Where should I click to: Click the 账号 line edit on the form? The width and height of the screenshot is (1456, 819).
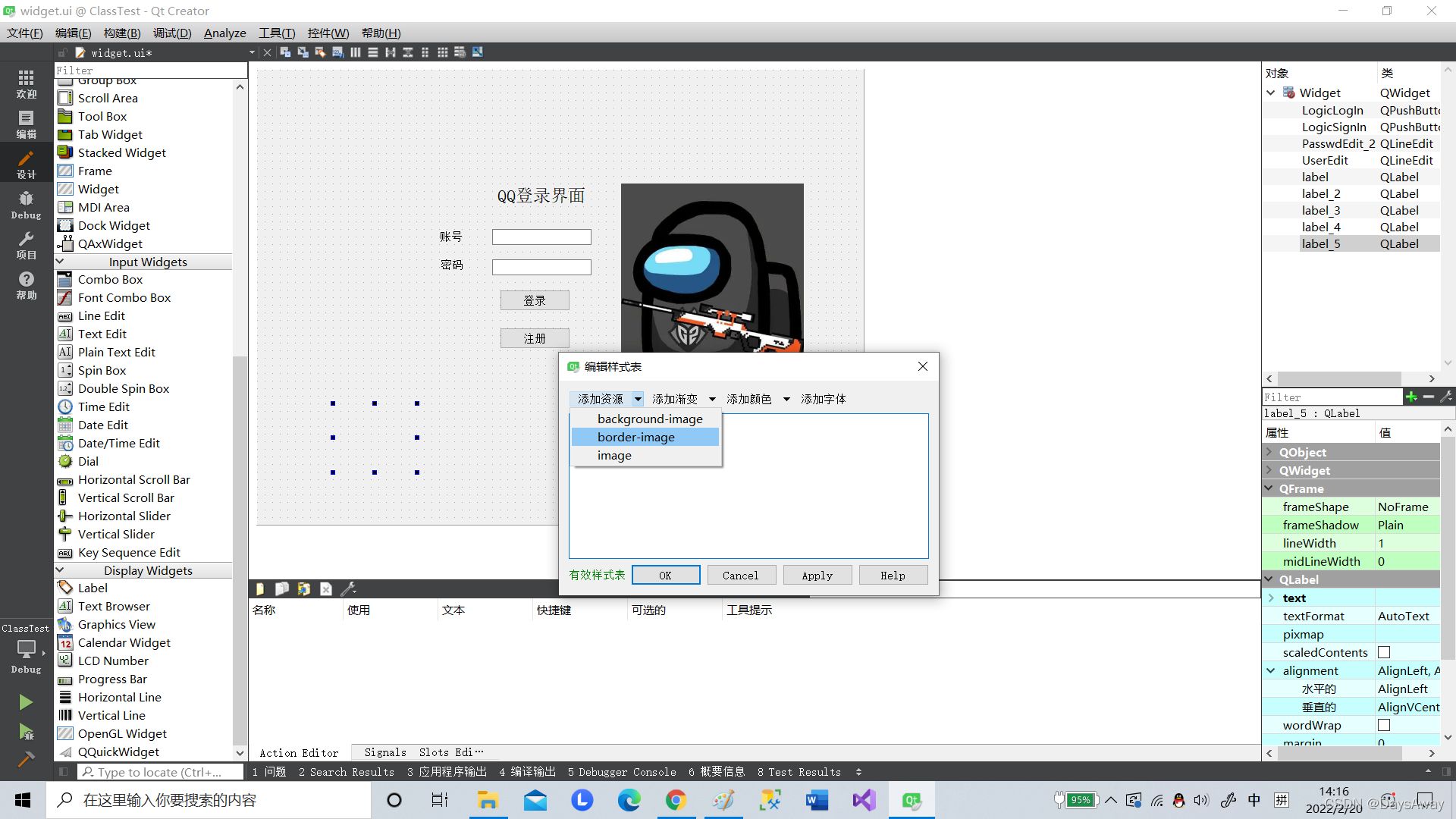pos(541,237)
